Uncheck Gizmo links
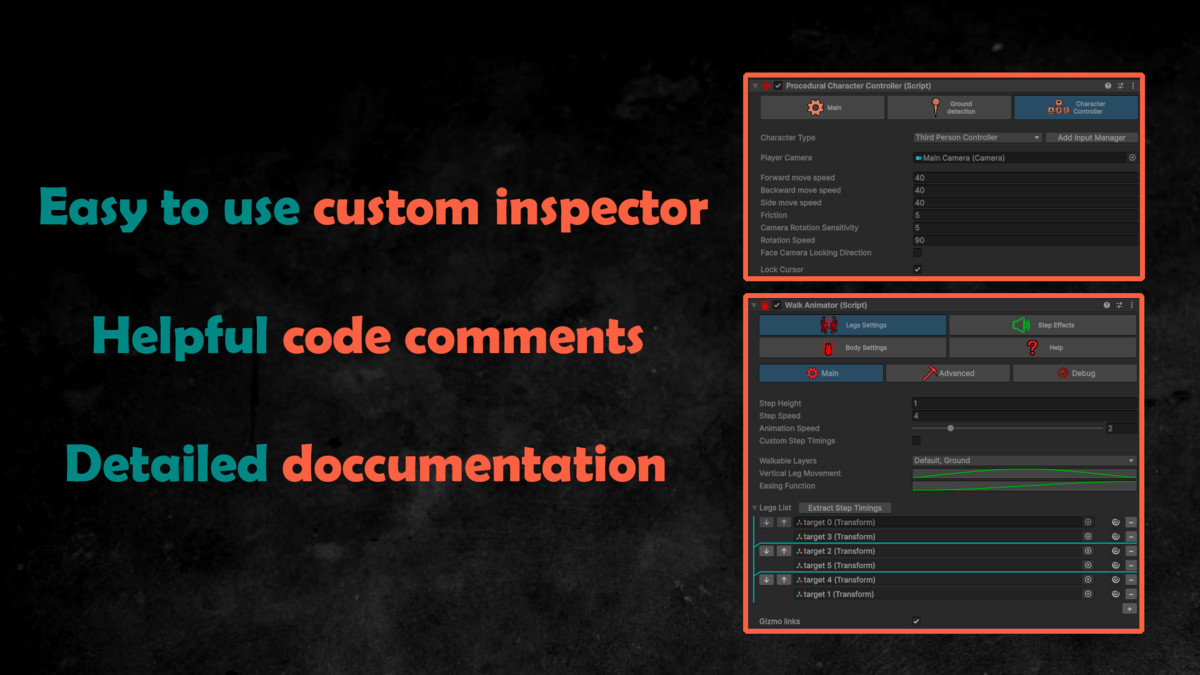 point(917,621)
